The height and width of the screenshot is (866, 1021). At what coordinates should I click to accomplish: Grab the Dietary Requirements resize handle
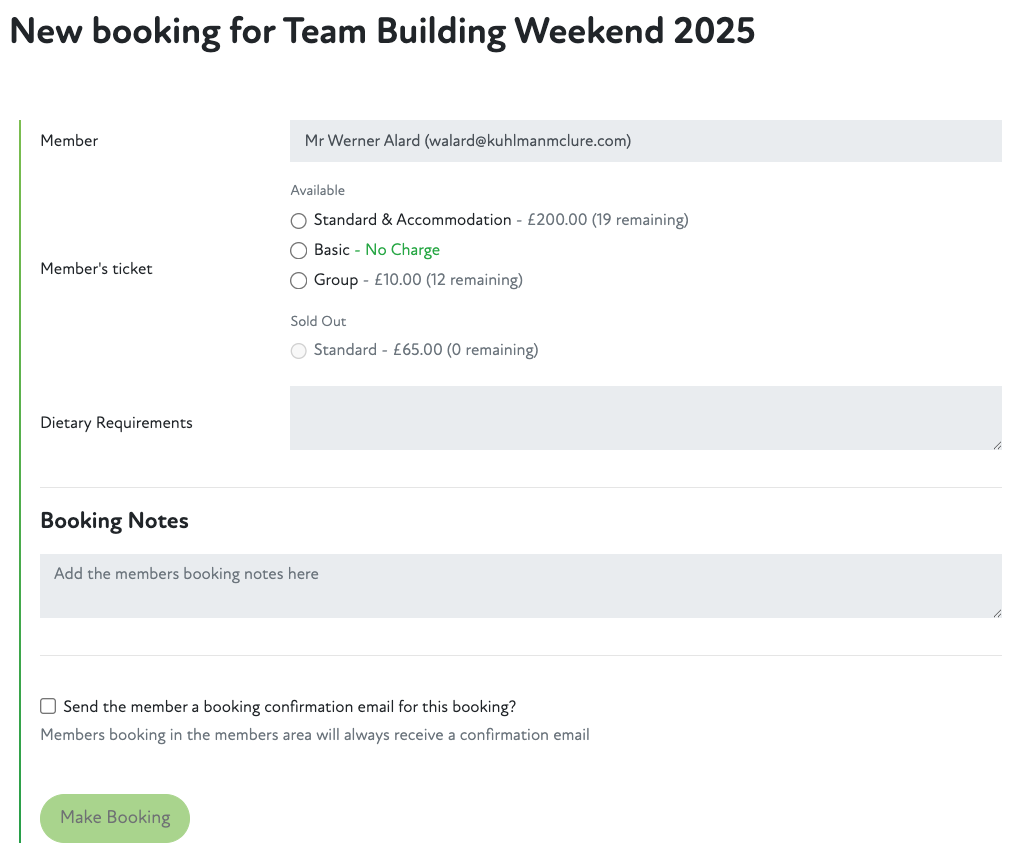(996, 444)
